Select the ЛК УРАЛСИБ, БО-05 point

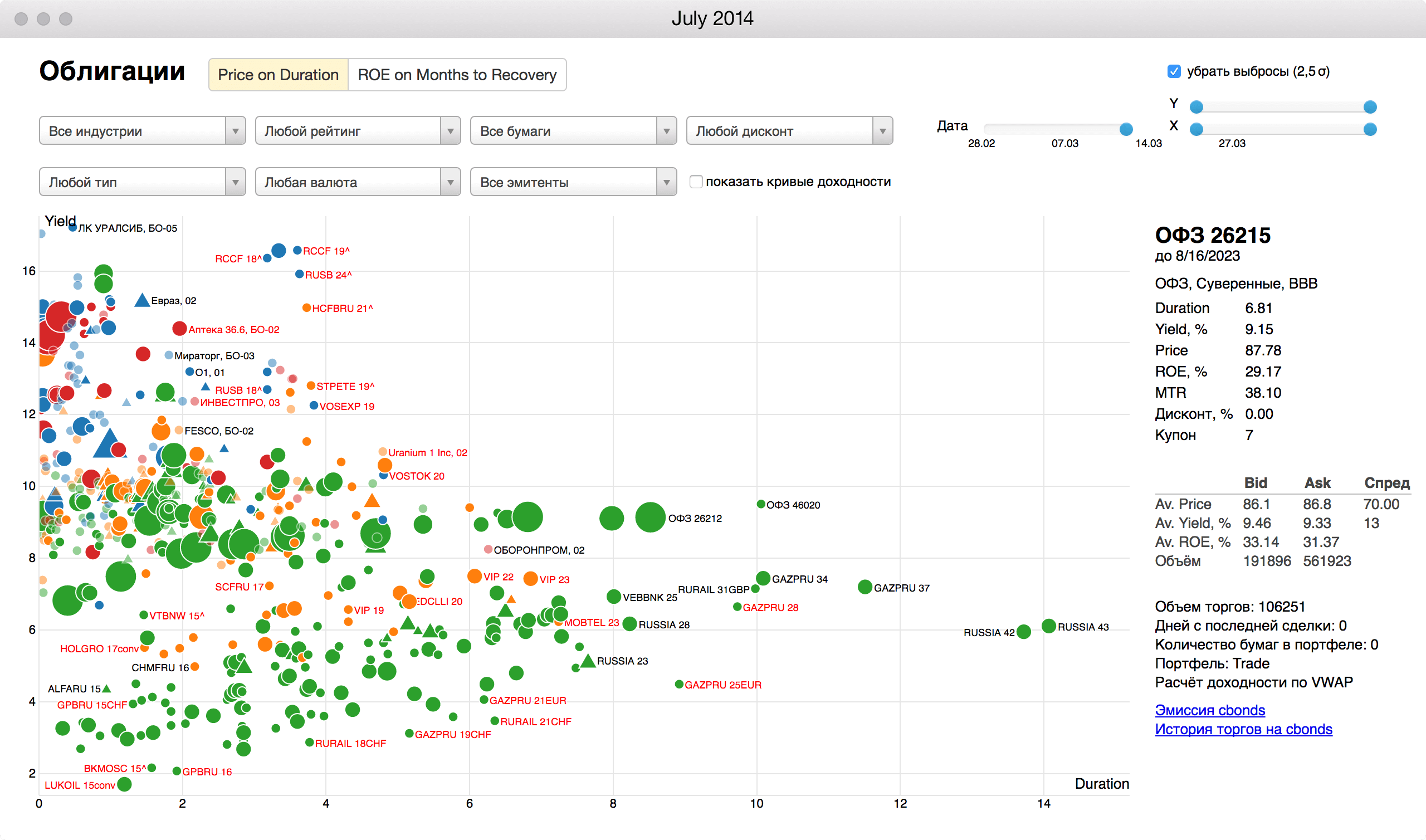(72, 228)
